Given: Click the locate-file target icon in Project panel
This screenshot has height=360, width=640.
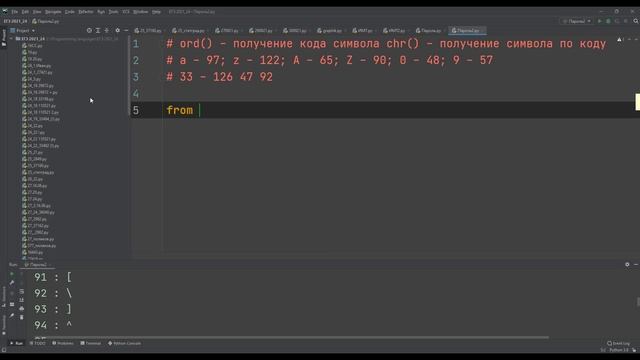Looking at the screenshot, I should point(89,31).
